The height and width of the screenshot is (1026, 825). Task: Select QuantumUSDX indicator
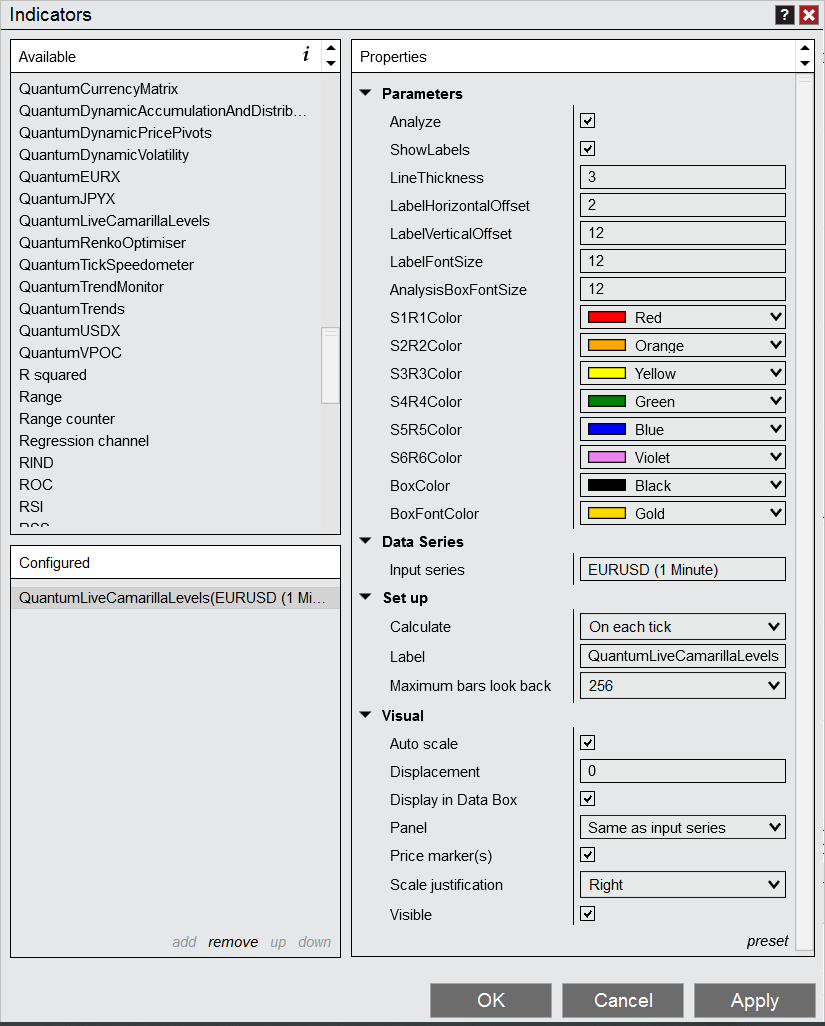[69, 331]
